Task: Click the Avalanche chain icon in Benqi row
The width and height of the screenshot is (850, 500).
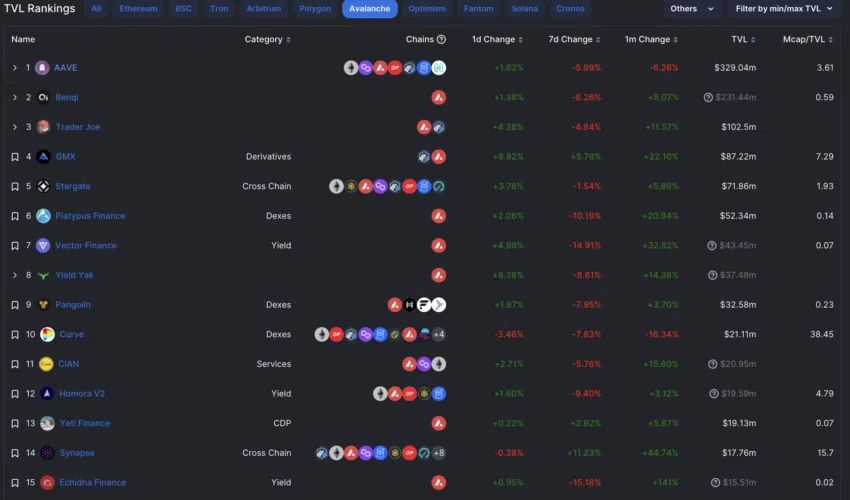Action: click(439, 98)
